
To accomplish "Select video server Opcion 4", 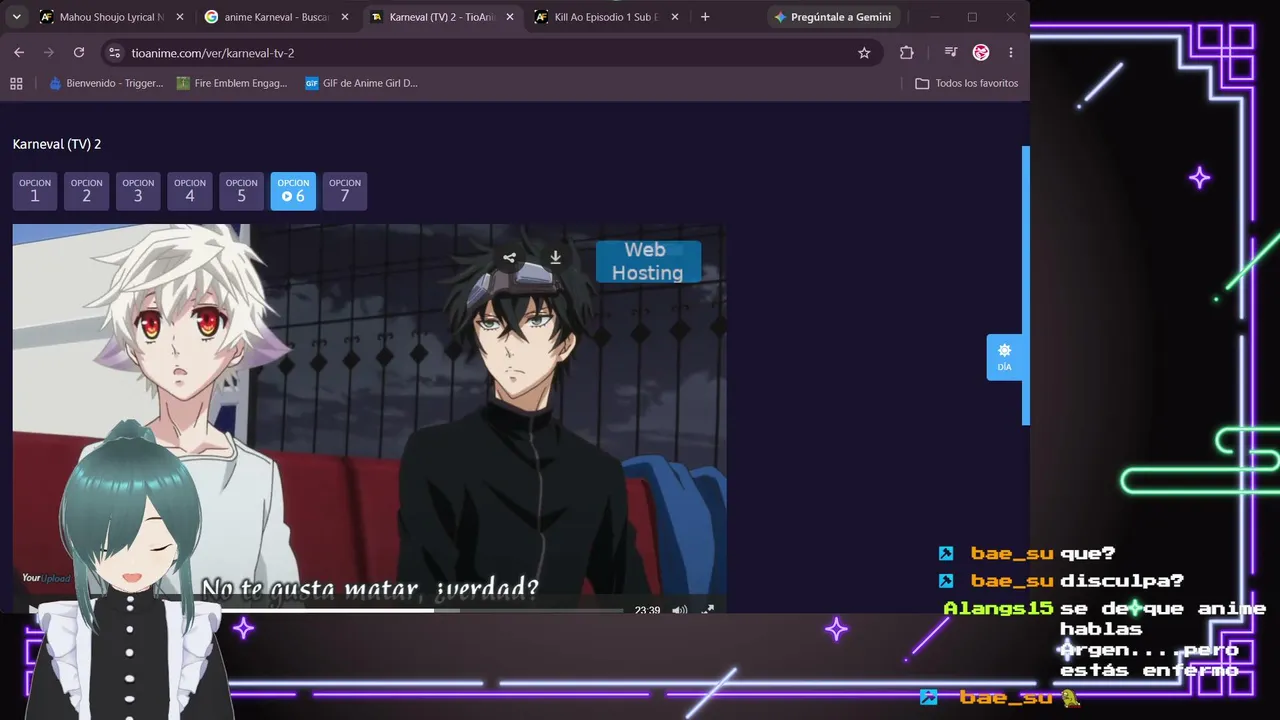I will pos(190,191).
